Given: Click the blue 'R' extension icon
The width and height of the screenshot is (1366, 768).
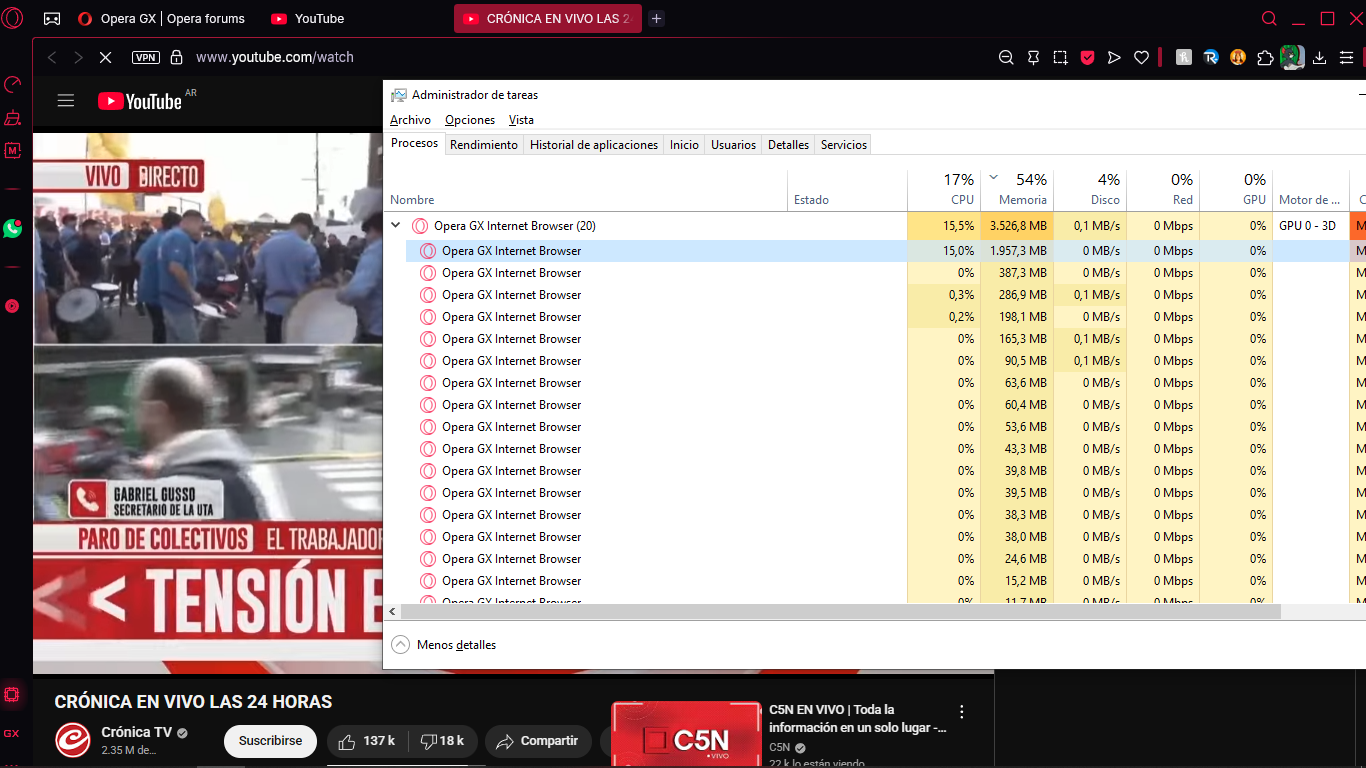Looking at the screenshot, I should [1211, 58].
